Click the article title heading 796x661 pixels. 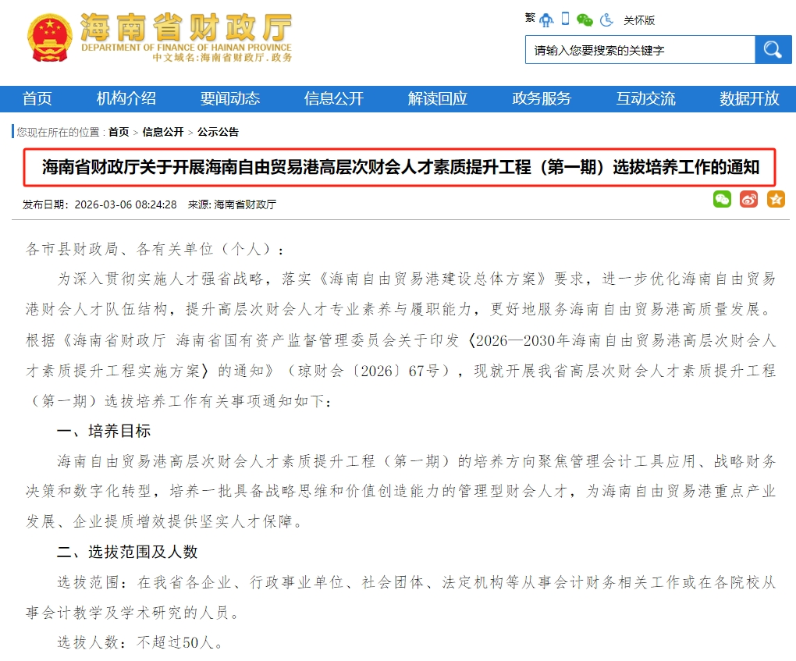click(400, 167)
